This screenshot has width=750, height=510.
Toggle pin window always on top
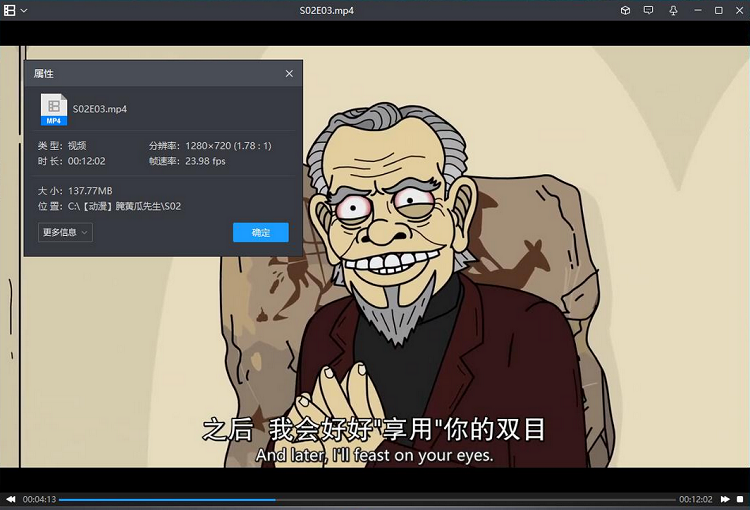672,10
